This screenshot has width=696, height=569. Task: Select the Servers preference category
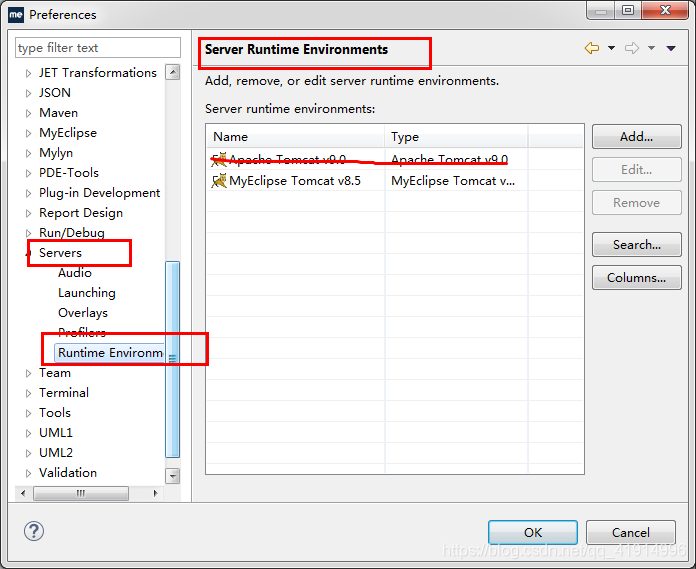[x=60, y=253]
